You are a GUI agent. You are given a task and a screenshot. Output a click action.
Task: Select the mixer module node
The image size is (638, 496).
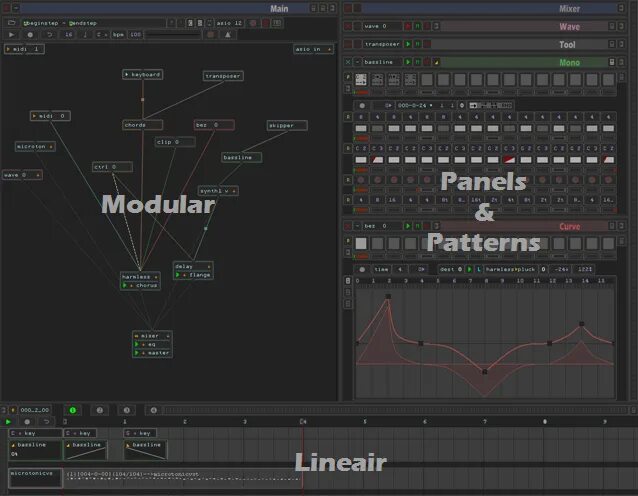[152, 336]
